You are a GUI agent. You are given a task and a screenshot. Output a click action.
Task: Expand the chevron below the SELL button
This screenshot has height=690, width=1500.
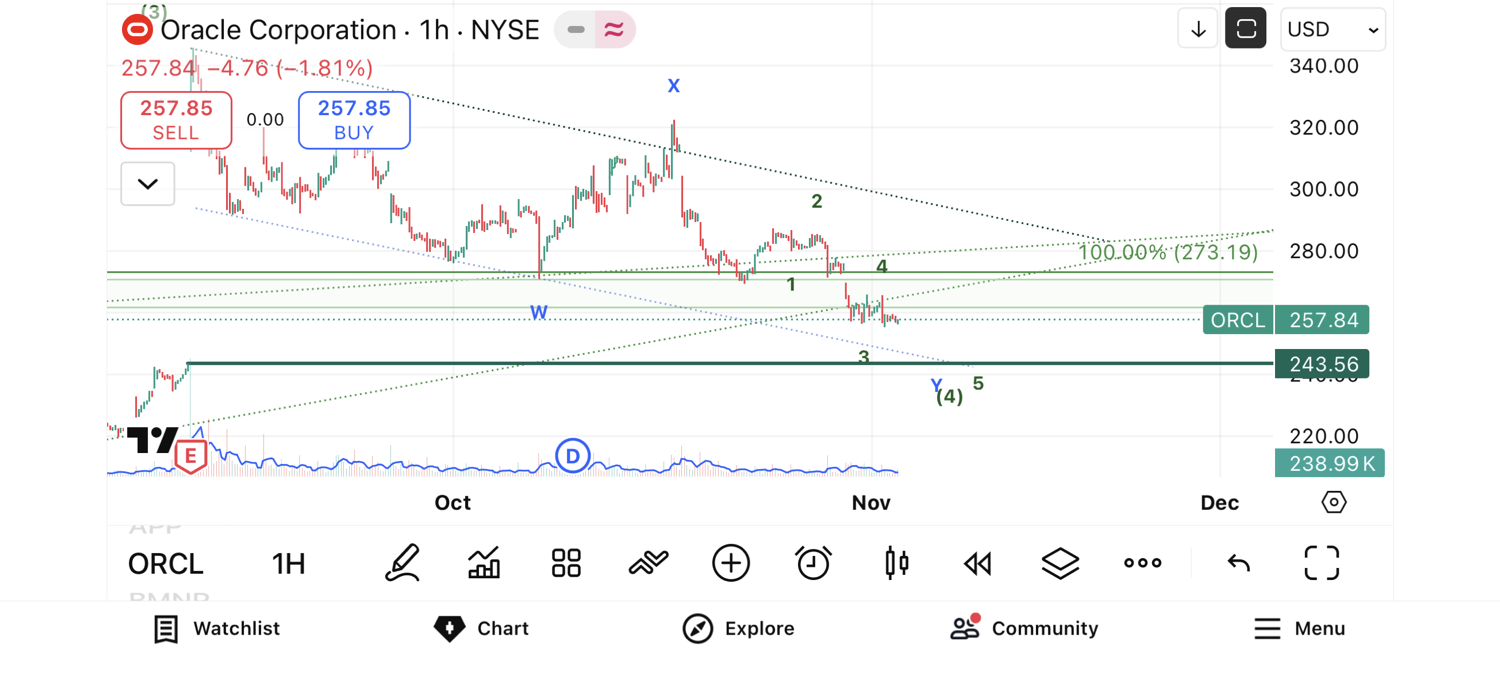point(148,184)
